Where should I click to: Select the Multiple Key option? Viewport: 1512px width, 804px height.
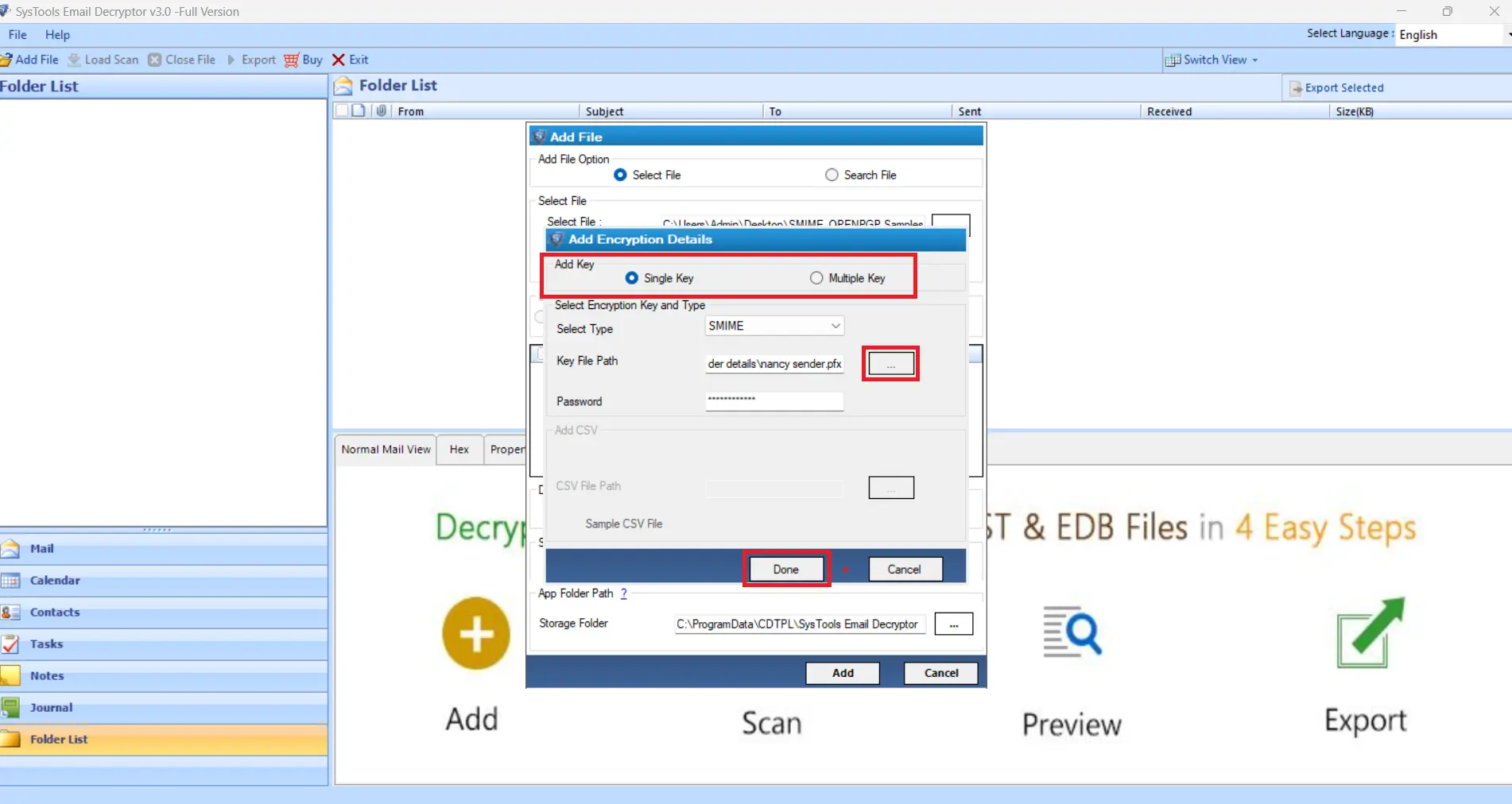[816, 278]
